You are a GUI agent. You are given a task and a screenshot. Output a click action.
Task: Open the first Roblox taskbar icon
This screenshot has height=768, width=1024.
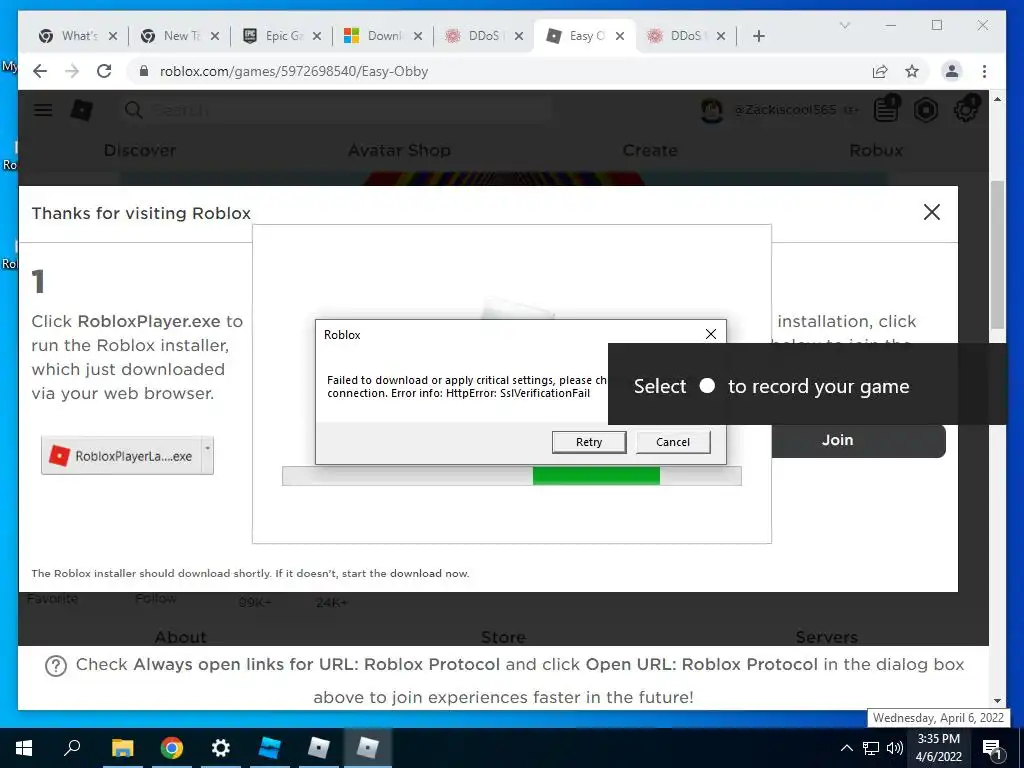coord(319,748)
